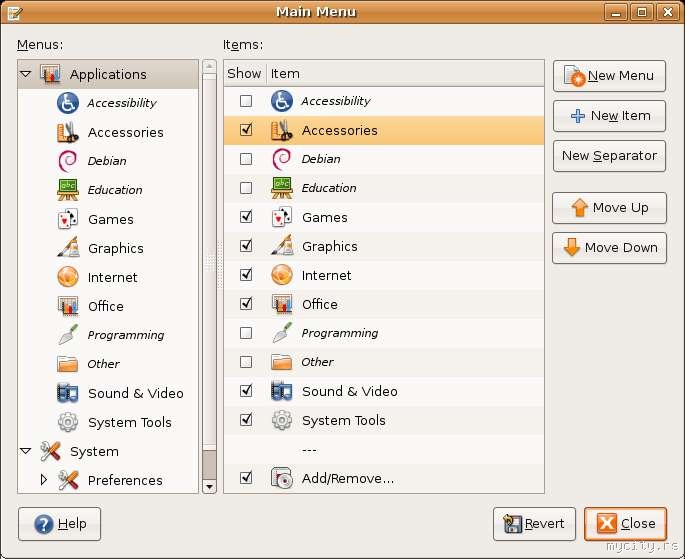Screen dimensions: 685x559
Task: Uncheck Show checkbox for Graphics
Action: click(246, 246)
